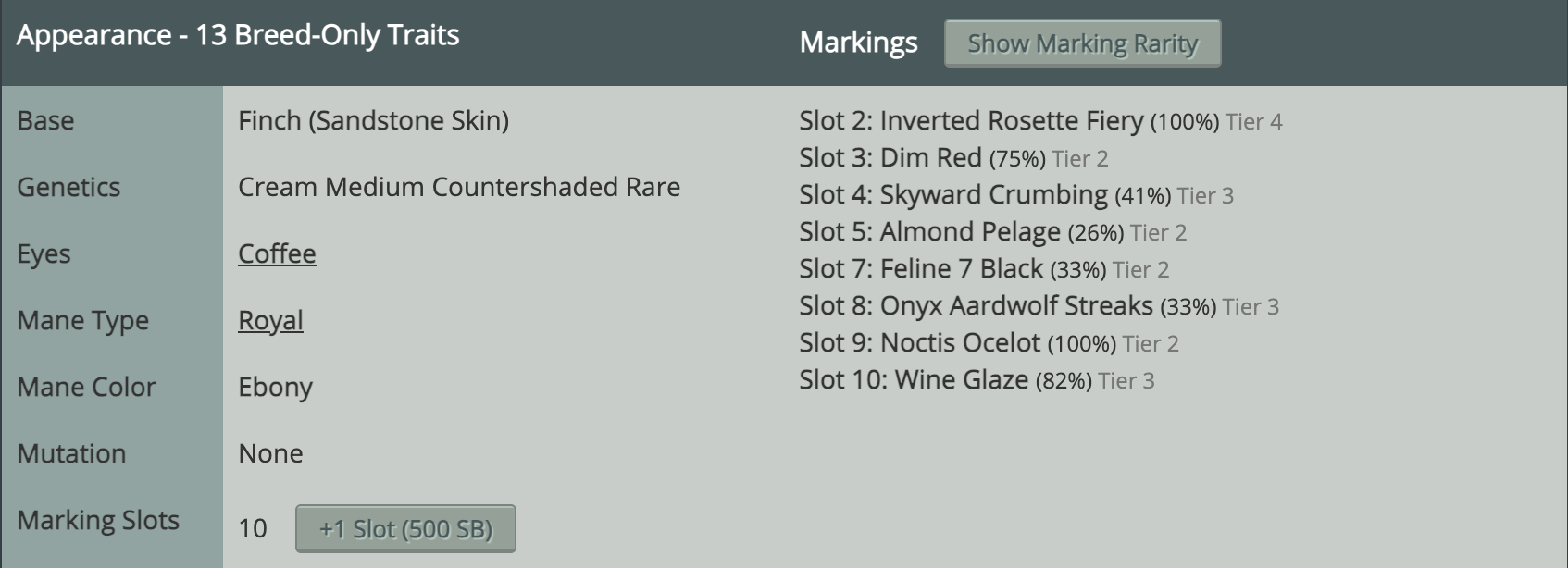Click the Finch (Sandstone Skin) base value
1568x568 pixels.
(373, 120)
